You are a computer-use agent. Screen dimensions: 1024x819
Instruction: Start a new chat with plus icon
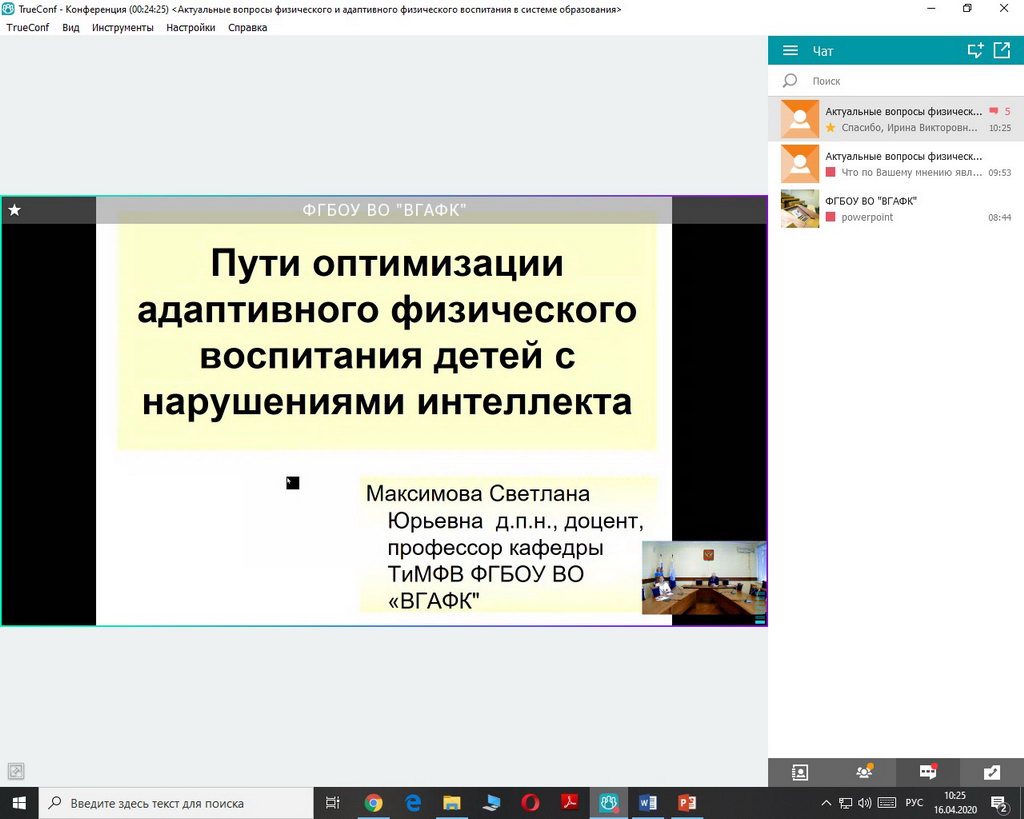click(975, 51)
